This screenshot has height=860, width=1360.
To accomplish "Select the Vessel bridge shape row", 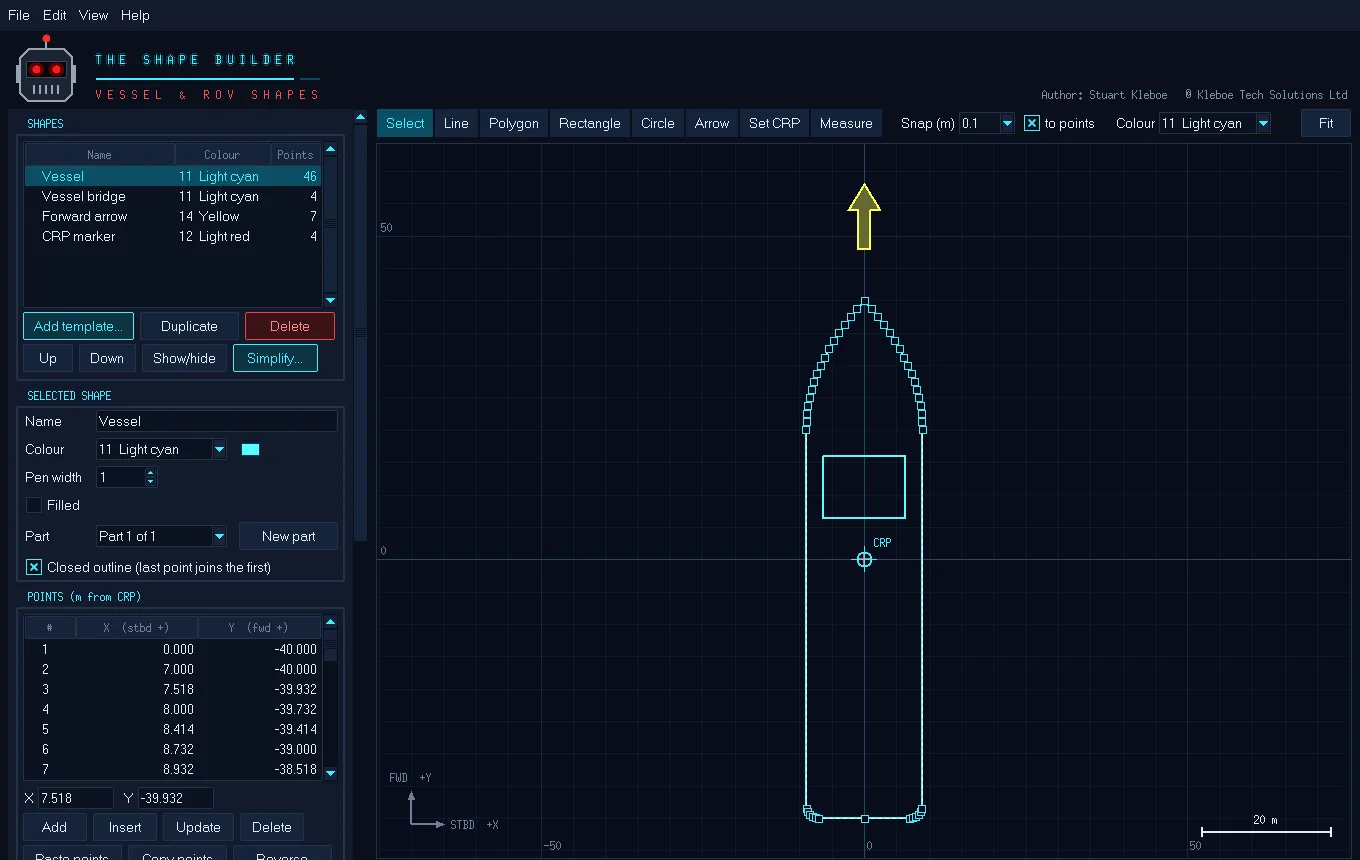I will pyautogui.click(x=173, y=197).
